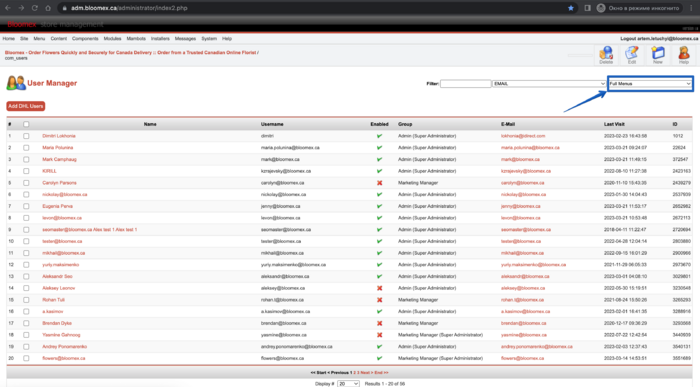
Task: Open the Installers menu
Action: [160, 39]
